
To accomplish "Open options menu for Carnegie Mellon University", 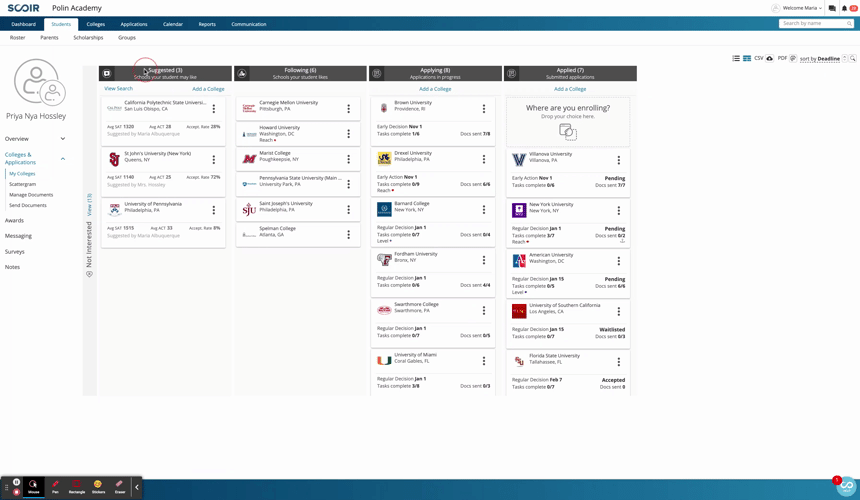I will (x=348, y=109).
